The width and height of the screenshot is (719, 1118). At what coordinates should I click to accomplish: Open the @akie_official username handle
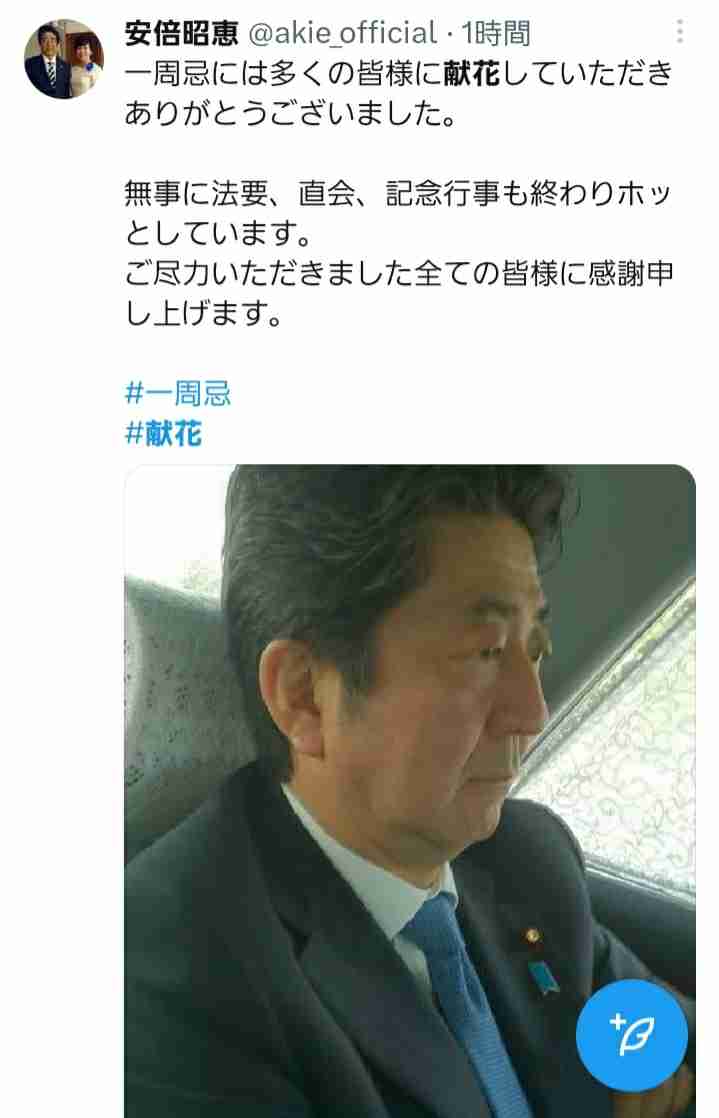(342, 33)
